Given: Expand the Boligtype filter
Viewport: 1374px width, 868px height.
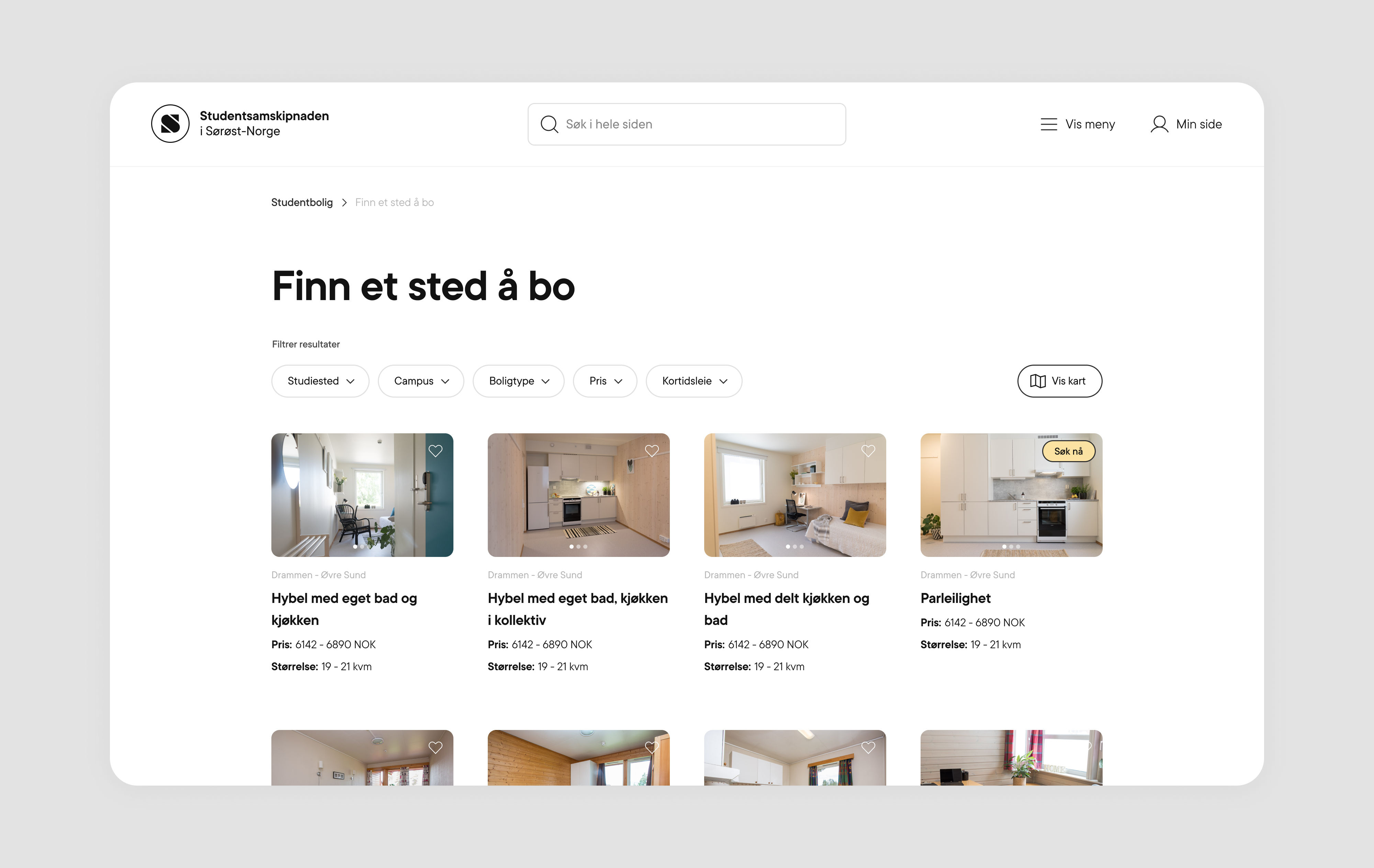Looking at the screenshot, I should pyautogui.click(x=519, y=381).
